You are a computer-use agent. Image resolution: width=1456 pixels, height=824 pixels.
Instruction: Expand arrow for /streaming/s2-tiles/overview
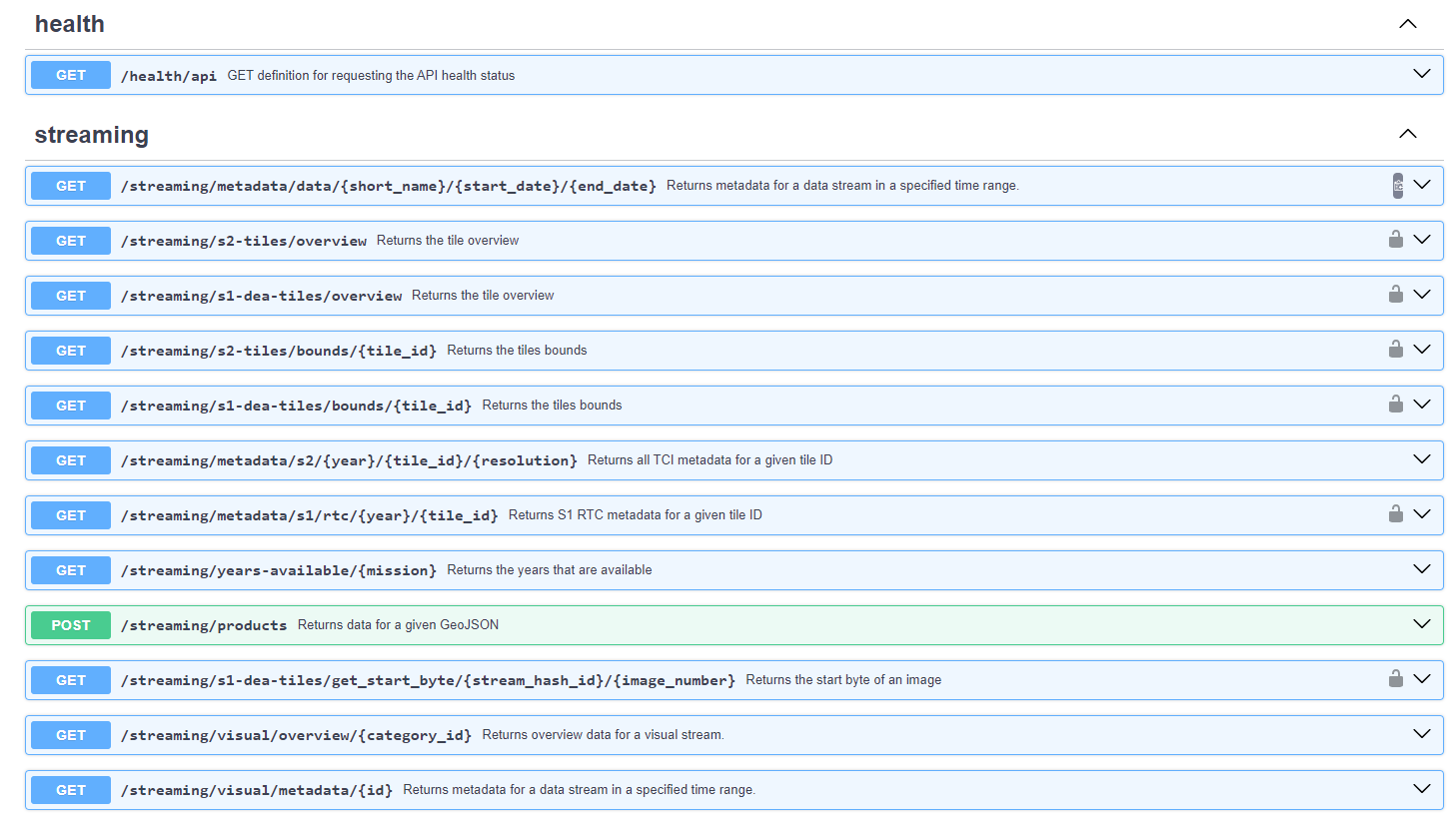tap(1422, 240)
